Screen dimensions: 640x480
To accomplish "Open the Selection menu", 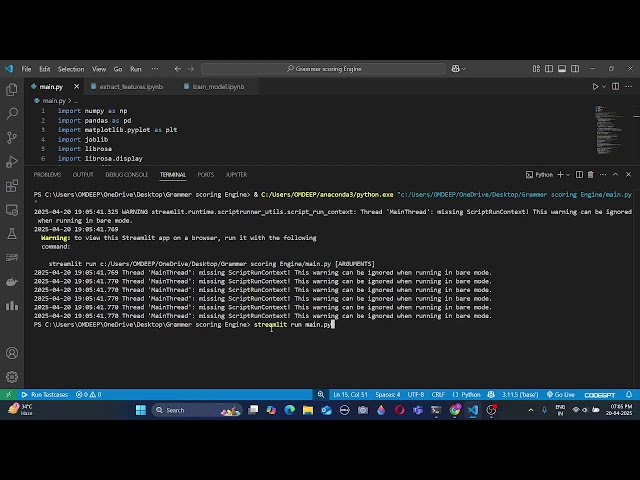I will (71, 69).
